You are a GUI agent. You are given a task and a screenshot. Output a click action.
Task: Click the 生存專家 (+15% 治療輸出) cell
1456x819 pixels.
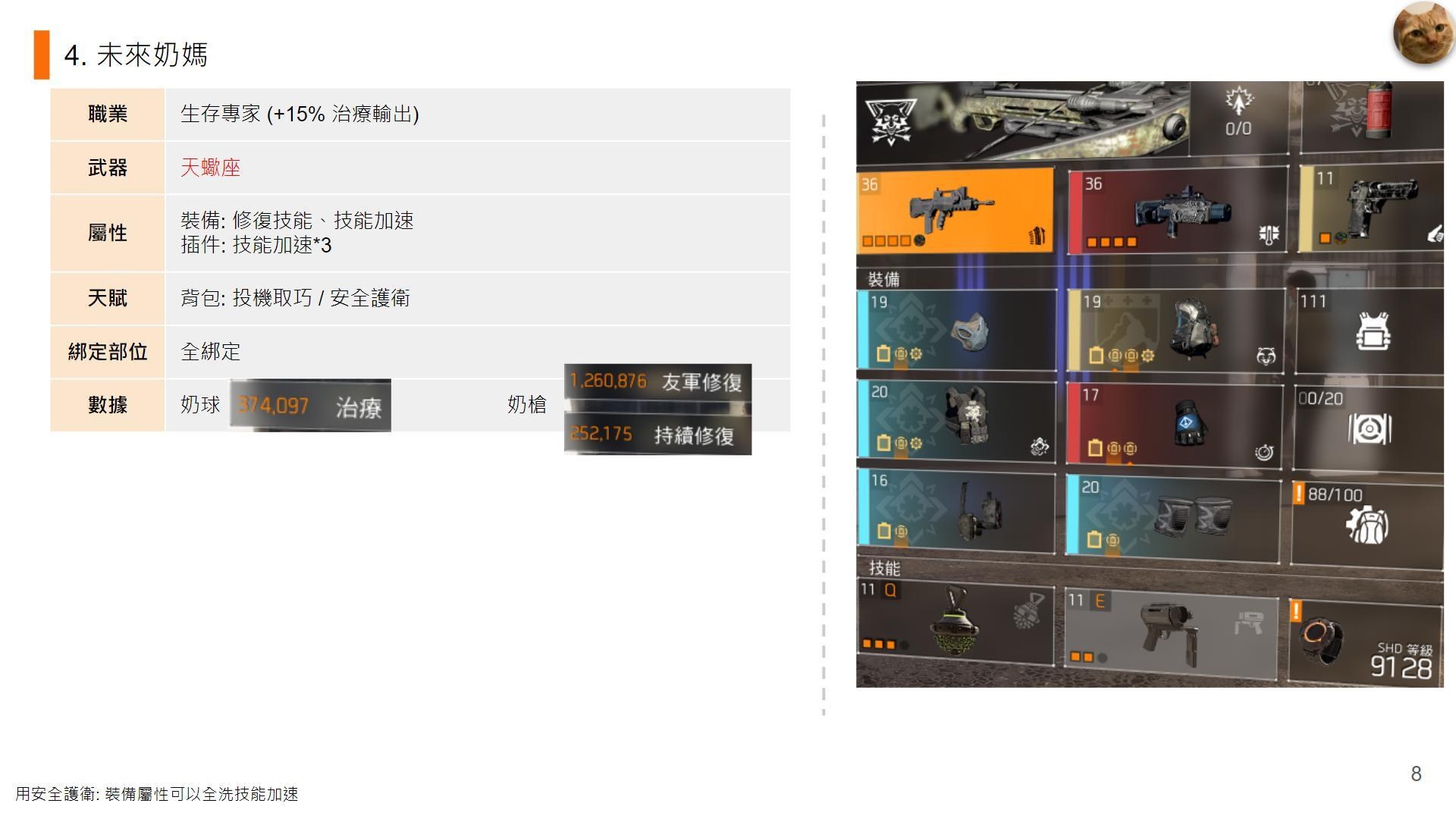[478, 114]
